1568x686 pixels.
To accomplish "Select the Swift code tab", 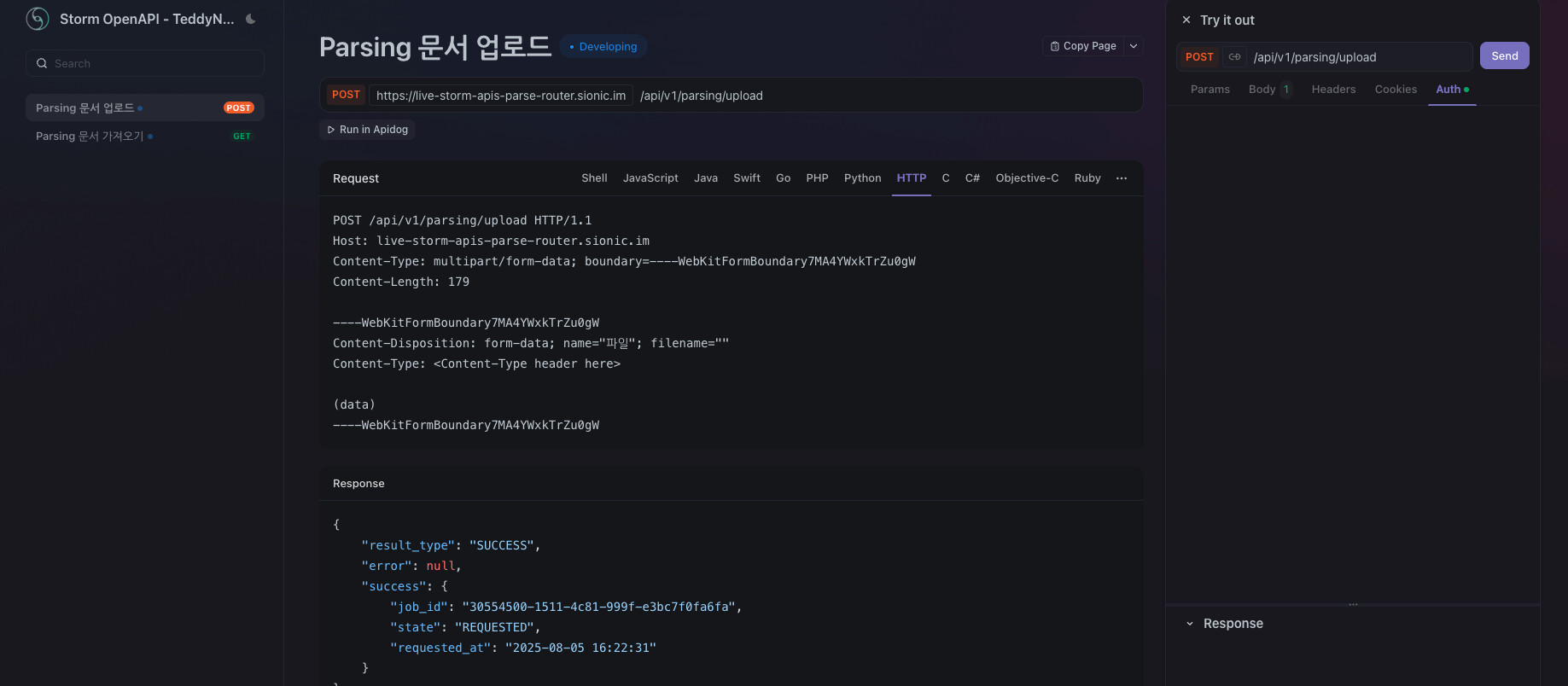I will [747, 178].
